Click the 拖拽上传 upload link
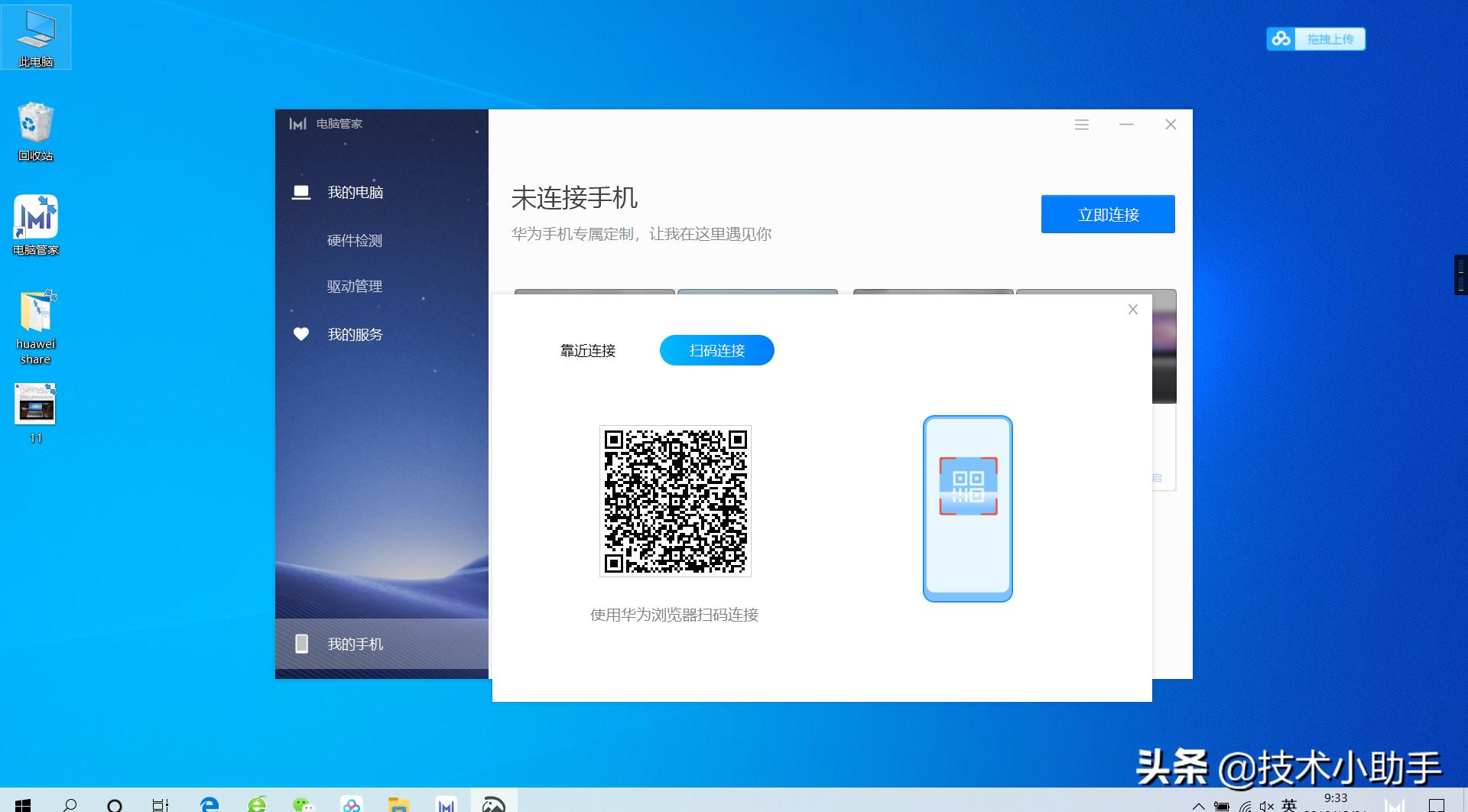The width and height of the screenshot is (1468, 812). coord(1332,39)
